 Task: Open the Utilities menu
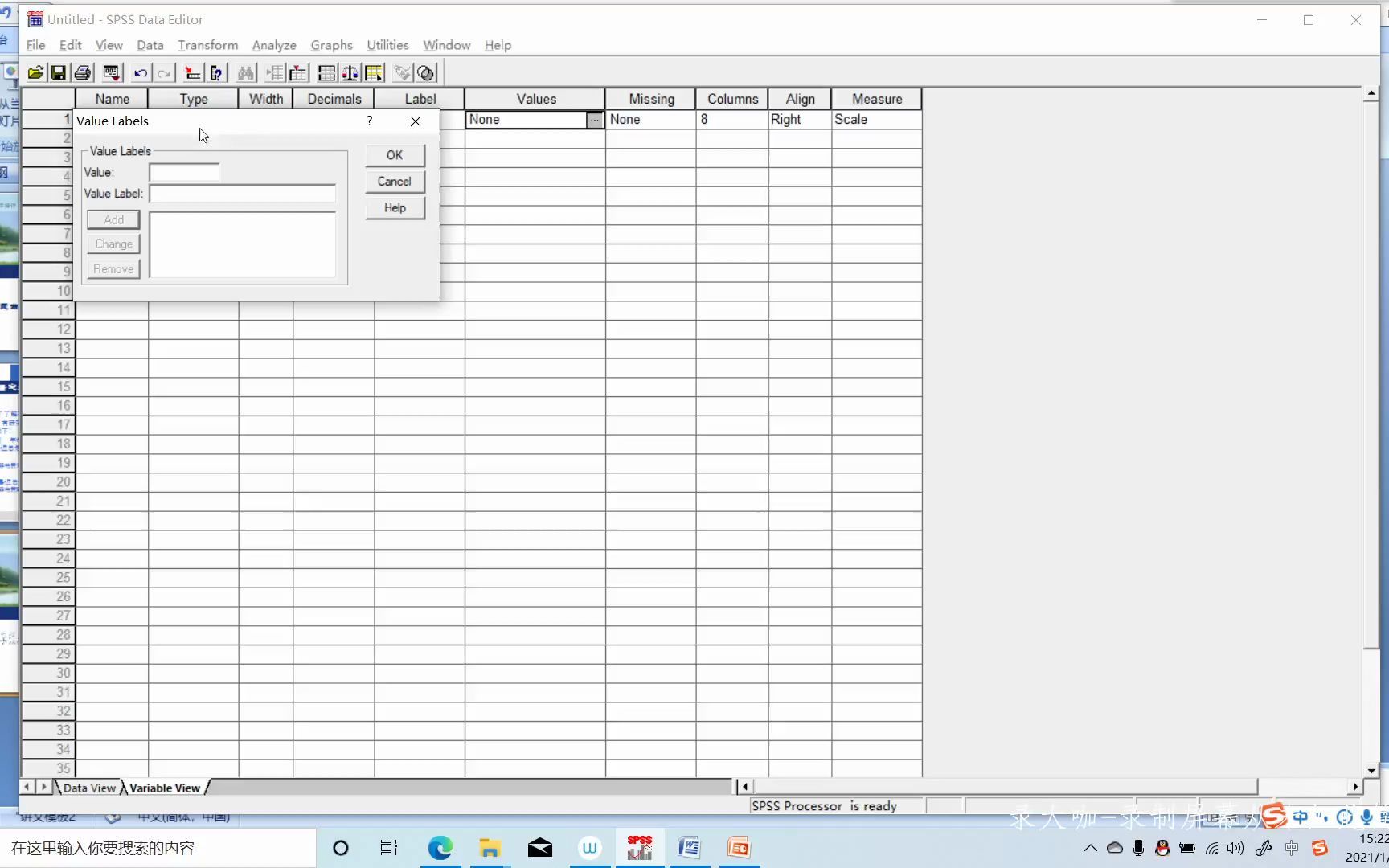click(x=387, y=45)
